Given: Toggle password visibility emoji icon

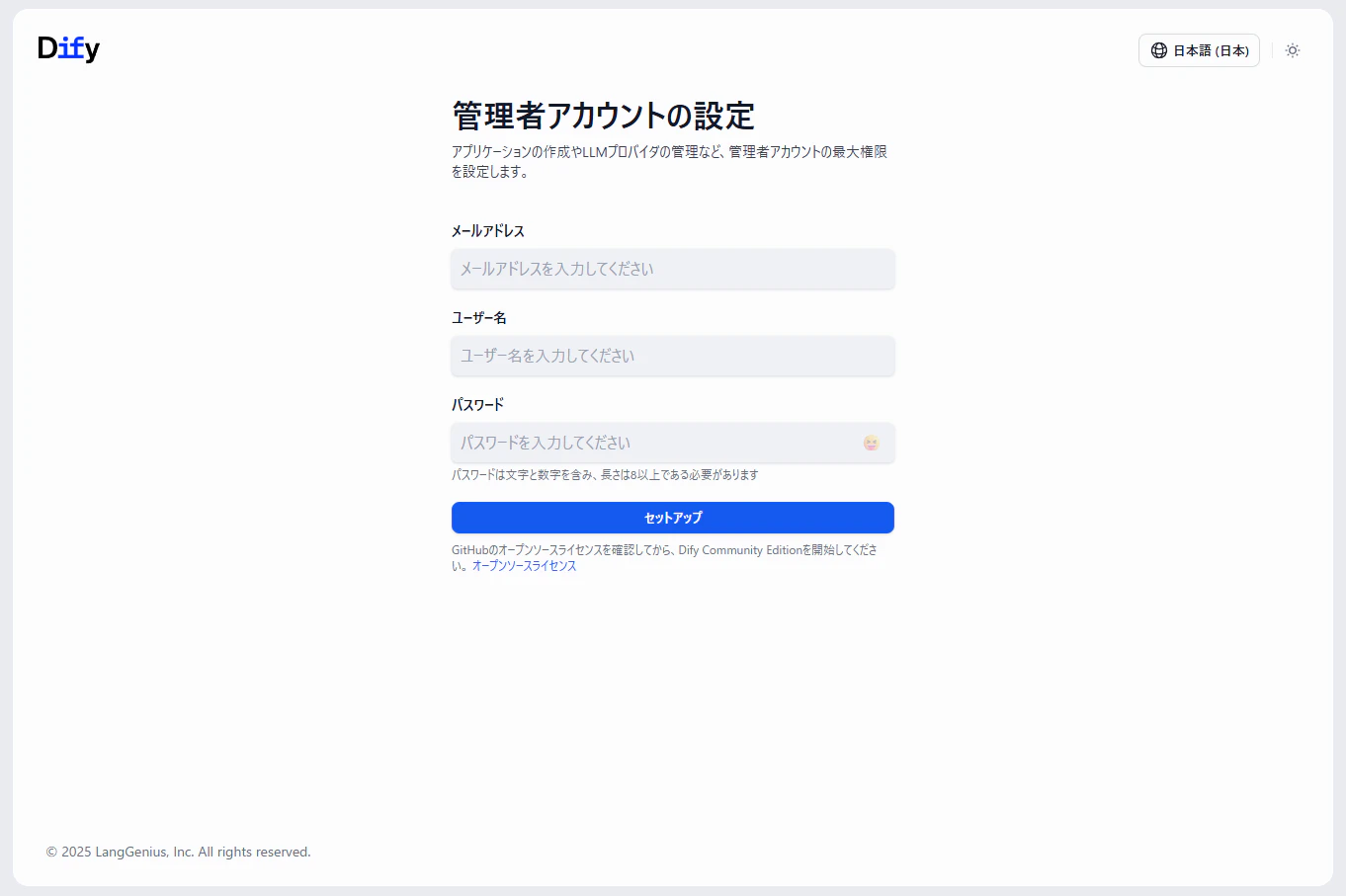Looking at the screenshot, I should pyautogui.click(x=871, y=443).
